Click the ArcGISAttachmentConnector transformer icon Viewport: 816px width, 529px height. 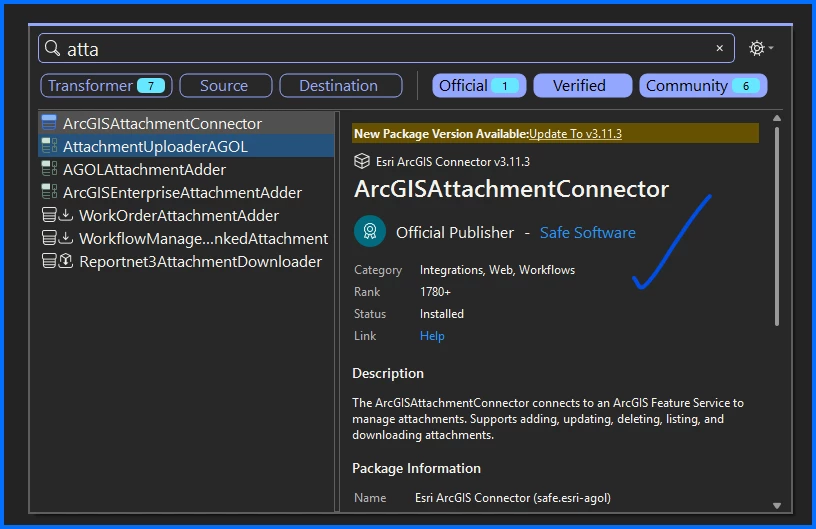point(49,123)
